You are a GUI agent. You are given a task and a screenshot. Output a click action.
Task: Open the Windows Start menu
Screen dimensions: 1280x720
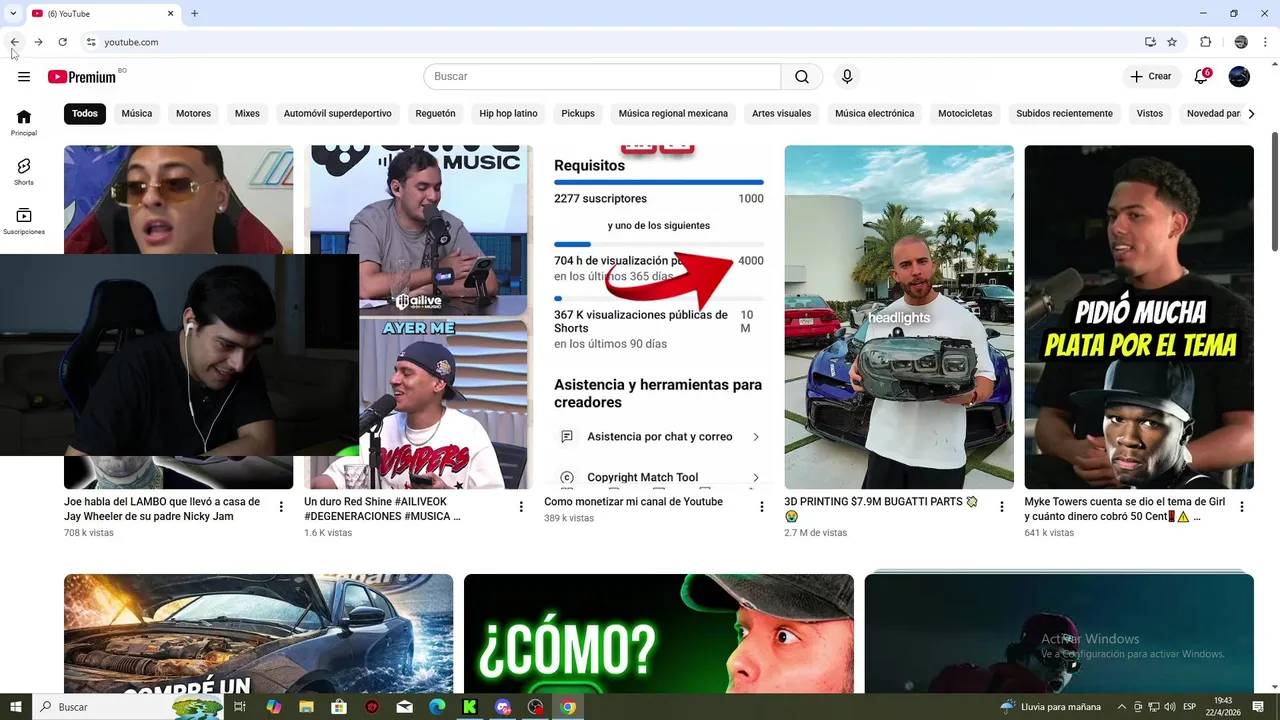tap(16, 707)
